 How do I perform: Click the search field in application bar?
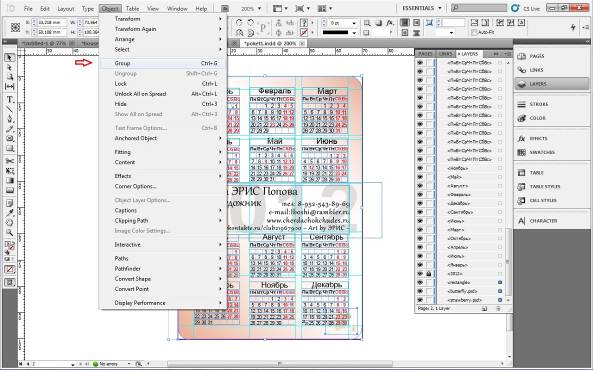pyautogui.click(x=479, y=8)
